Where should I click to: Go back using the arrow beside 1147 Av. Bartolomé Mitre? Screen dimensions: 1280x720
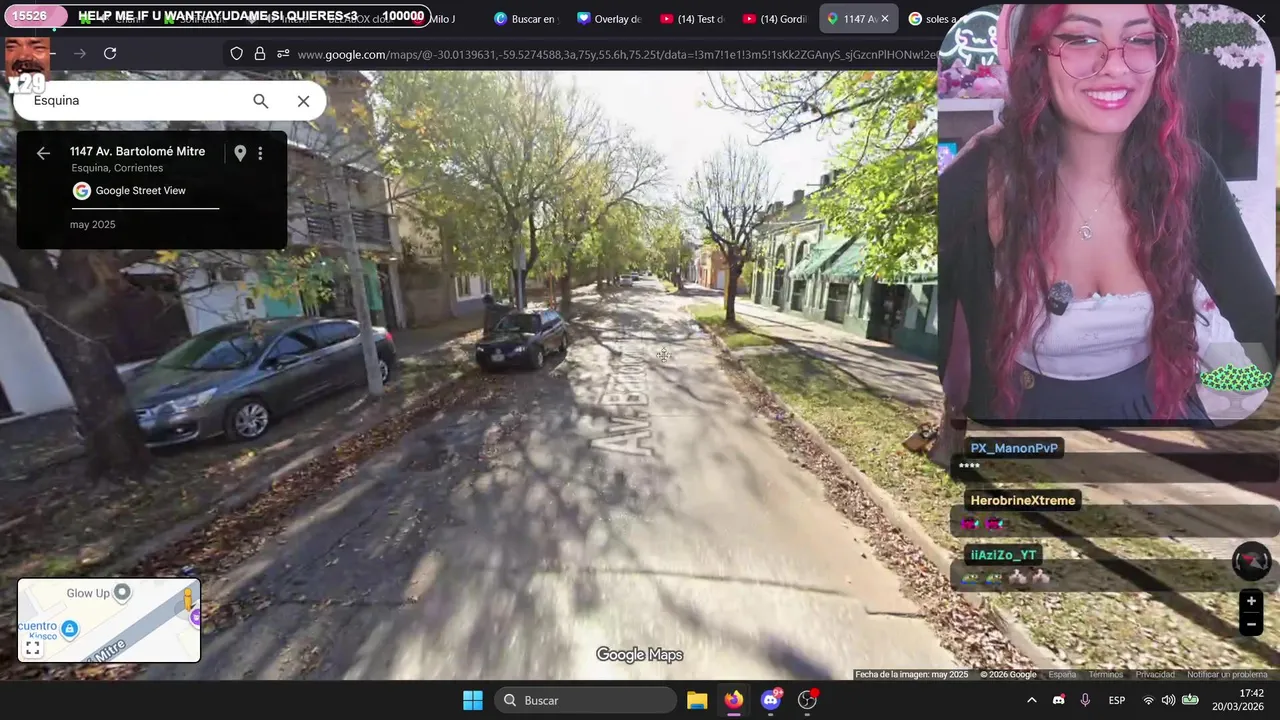[43, 153]
